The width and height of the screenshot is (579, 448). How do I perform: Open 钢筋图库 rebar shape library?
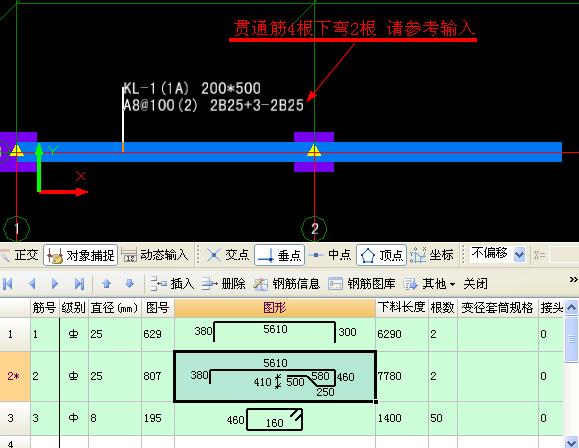click(362, 284)
